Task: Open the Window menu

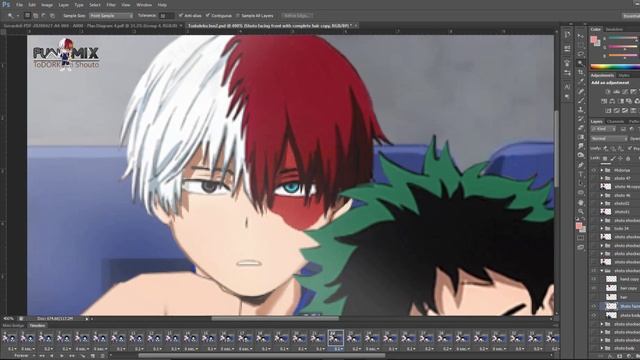Action: pyautogui.click(x=144, y=5)
